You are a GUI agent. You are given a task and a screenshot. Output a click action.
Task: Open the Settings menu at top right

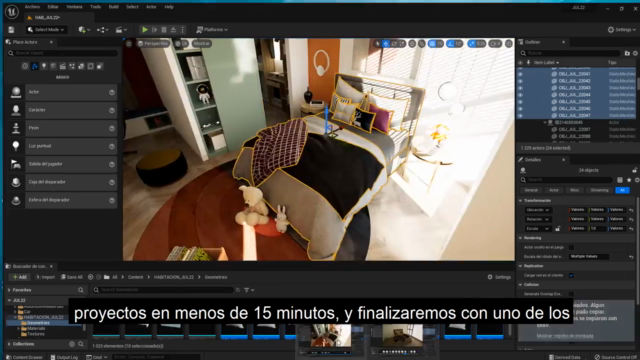point(621,30)
